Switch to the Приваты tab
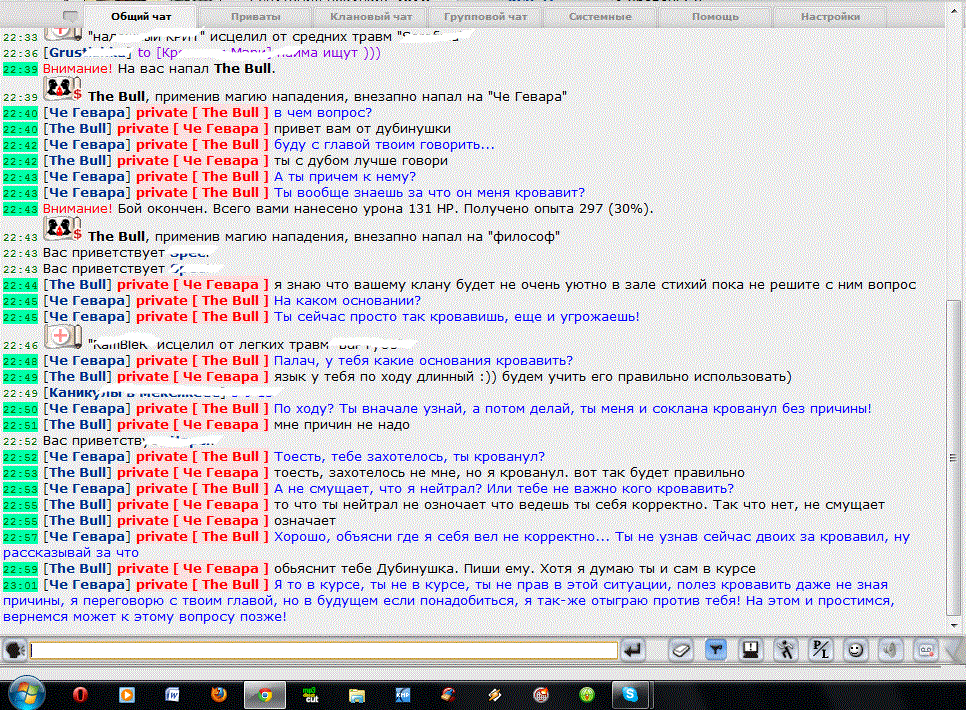Image resolution: width=966 pixels, height=710 pixels. [x=256, y=17]
